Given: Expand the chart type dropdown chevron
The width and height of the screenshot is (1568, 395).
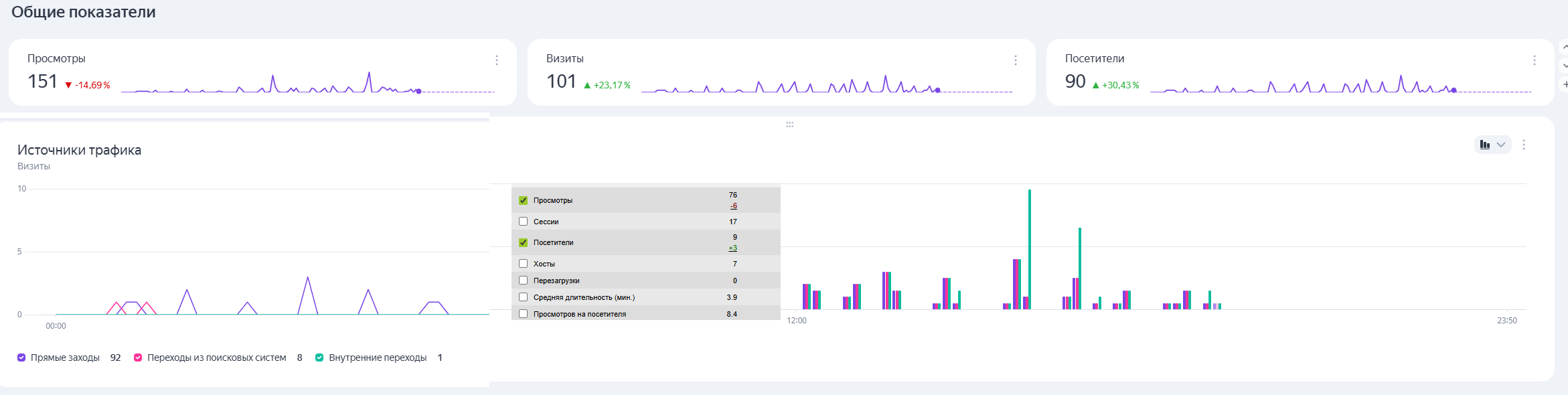Looking at the screenshot, I should point(1500,145).
